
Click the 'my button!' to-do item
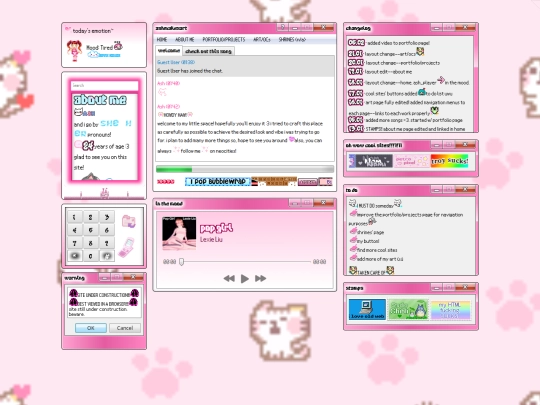pyautogui.click(x=368, y=241)
